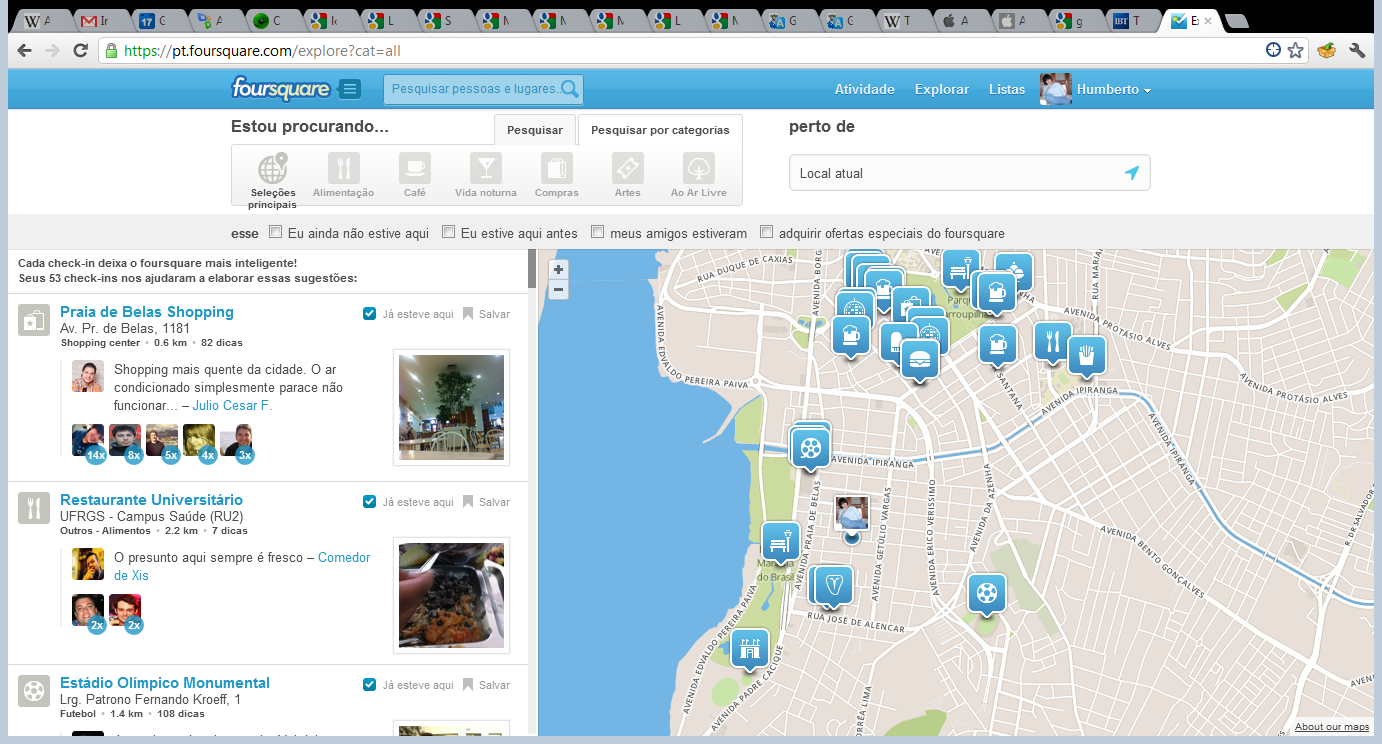Click the foursquare logo
Viewport: 1382px width, 744px height.
pos(281,88)
